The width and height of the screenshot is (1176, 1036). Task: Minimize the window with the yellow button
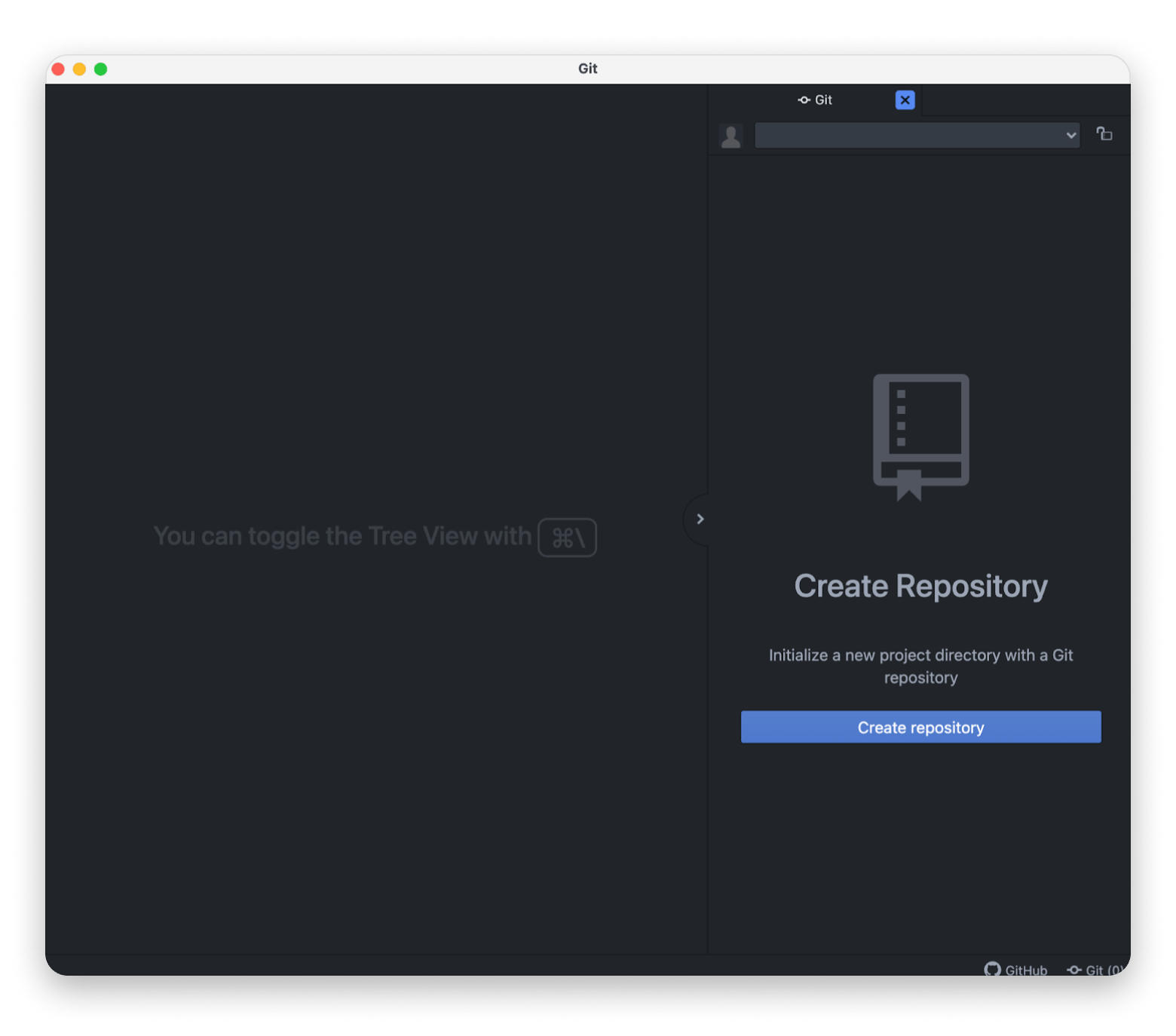click(x=79, y=69)
